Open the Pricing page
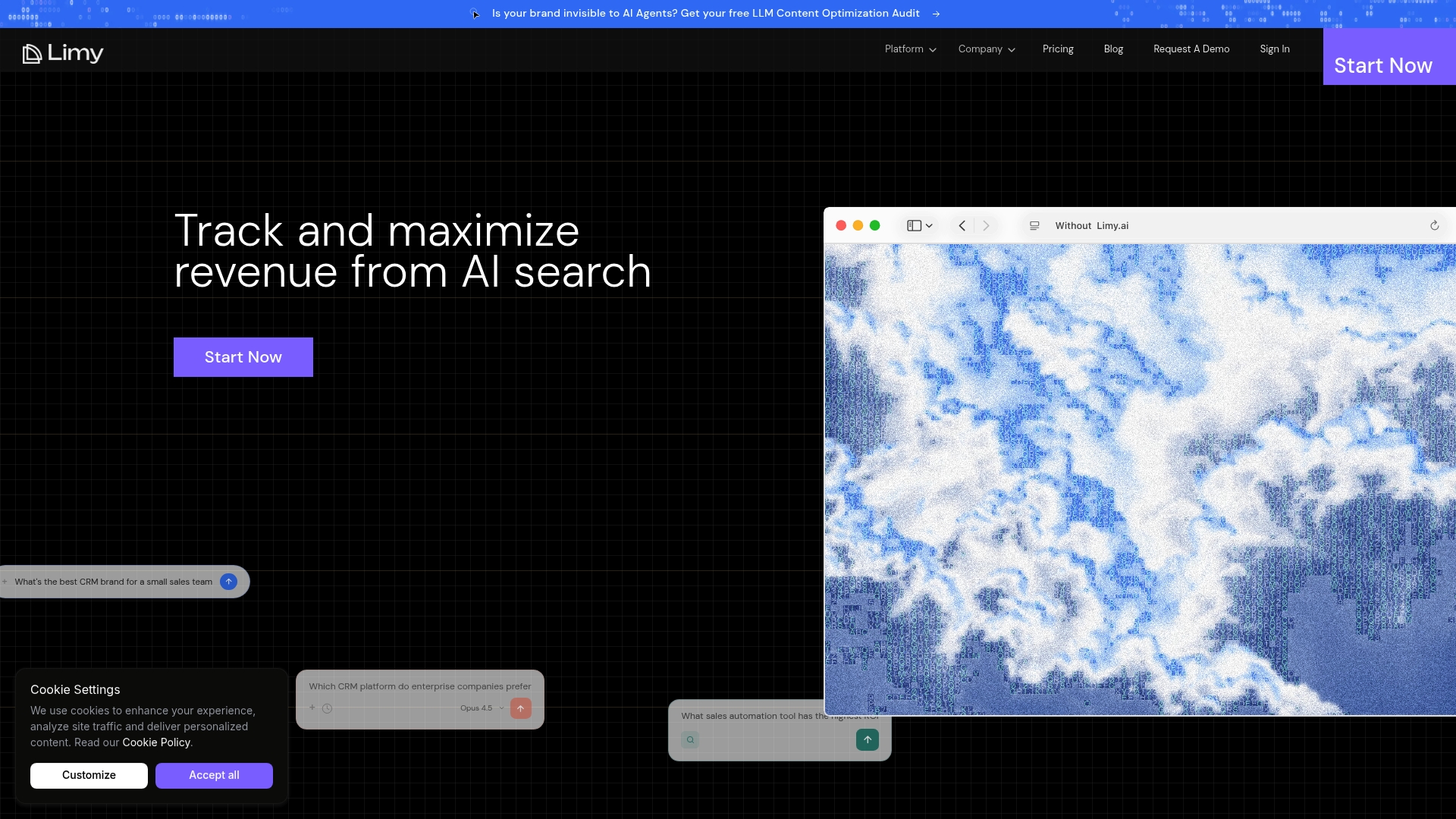 1057,49
